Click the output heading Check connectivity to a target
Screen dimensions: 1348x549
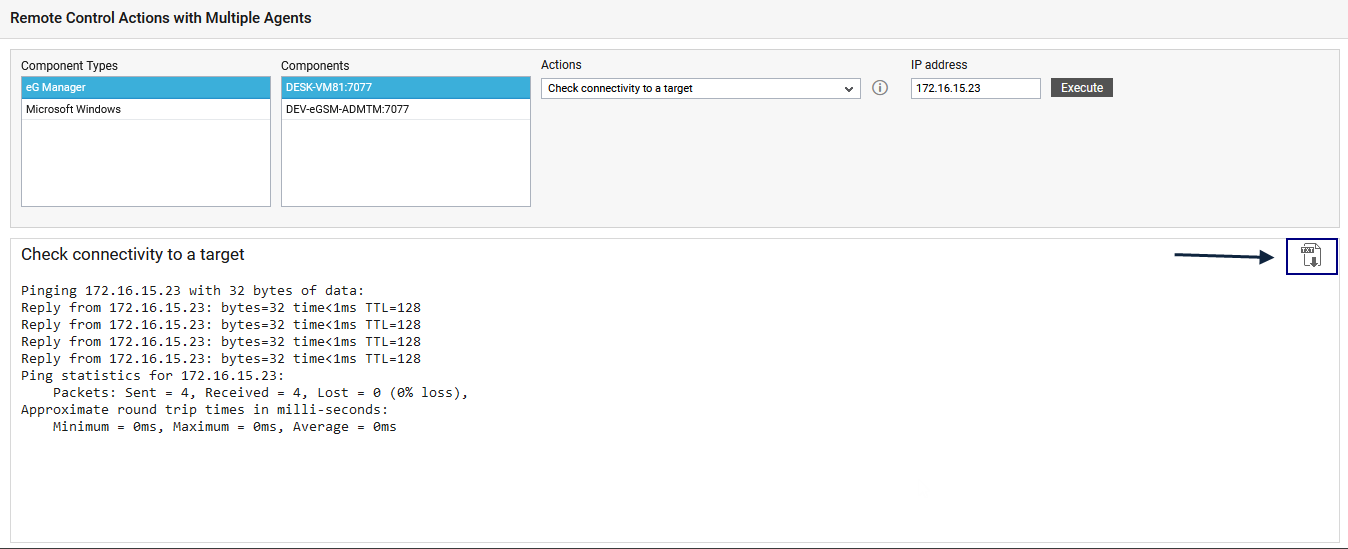tap(132, 255)
